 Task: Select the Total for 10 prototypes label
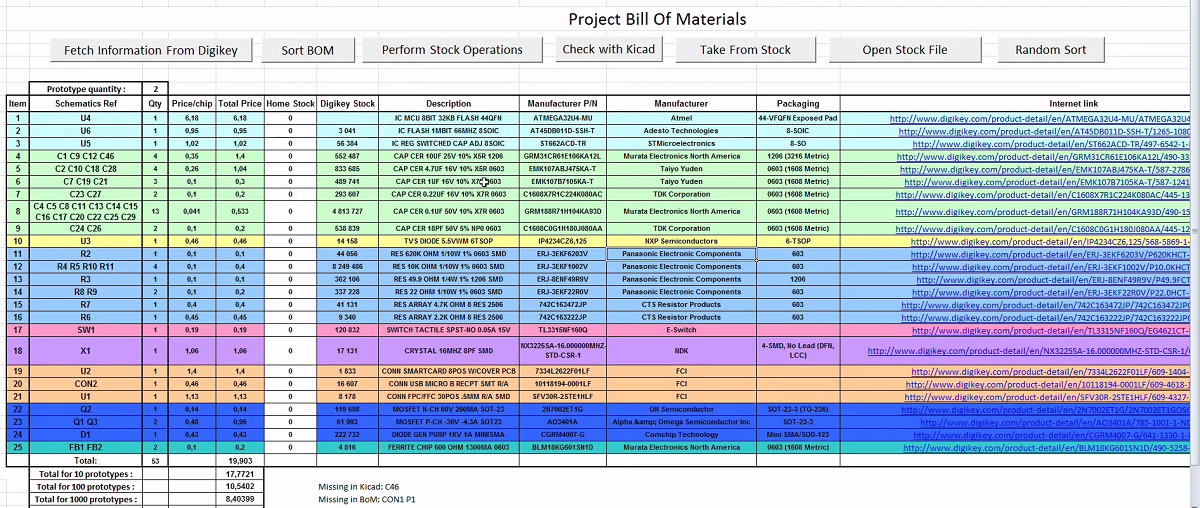tap(86, 474)
